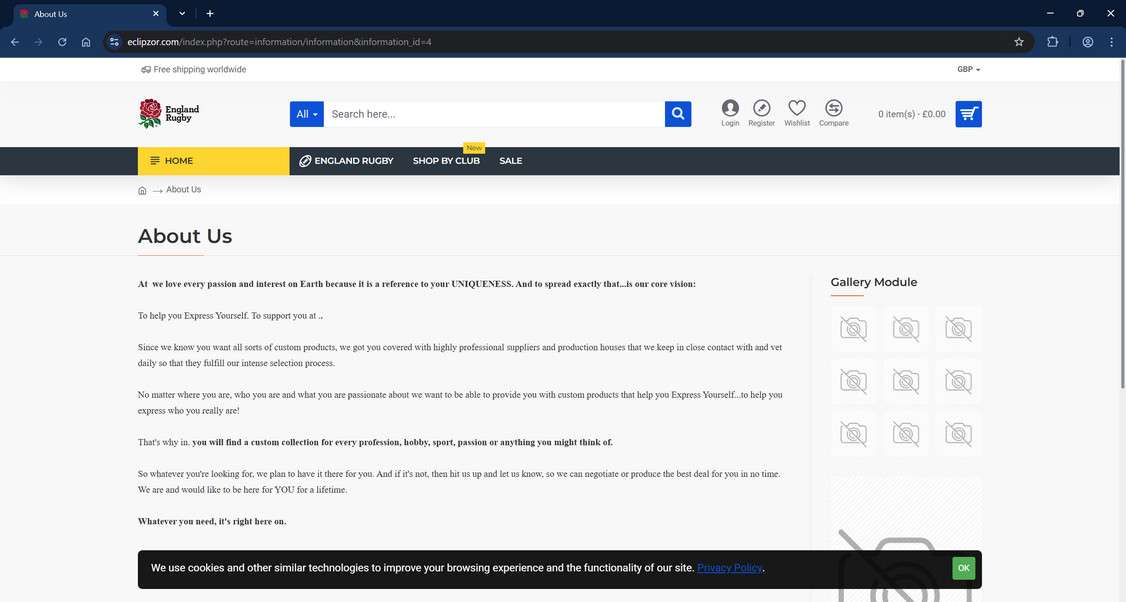
Task: Open a new browser tab
Action: (x=210, y=14)
